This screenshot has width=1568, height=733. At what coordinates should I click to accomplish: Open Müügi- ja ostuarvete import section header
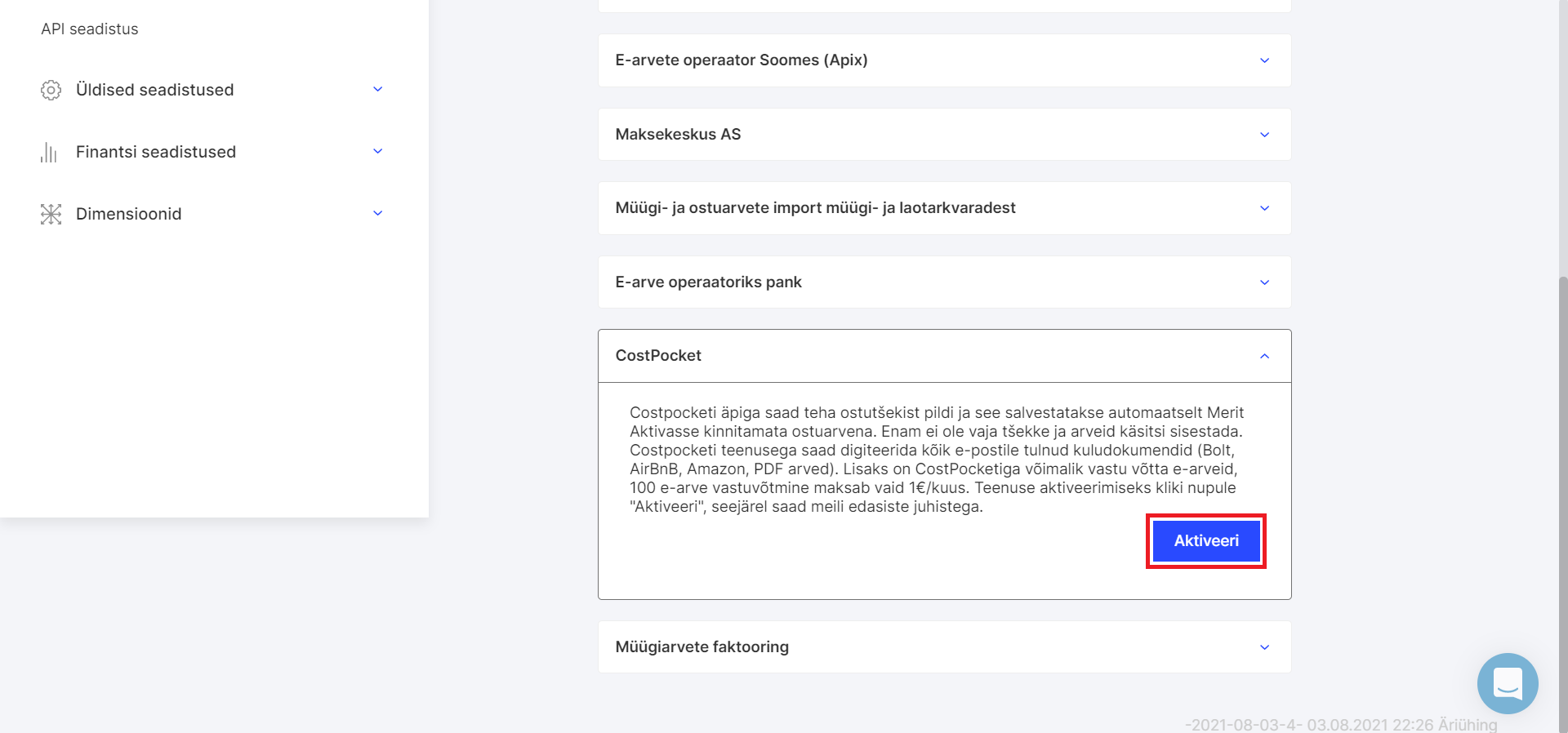(945, 208)
